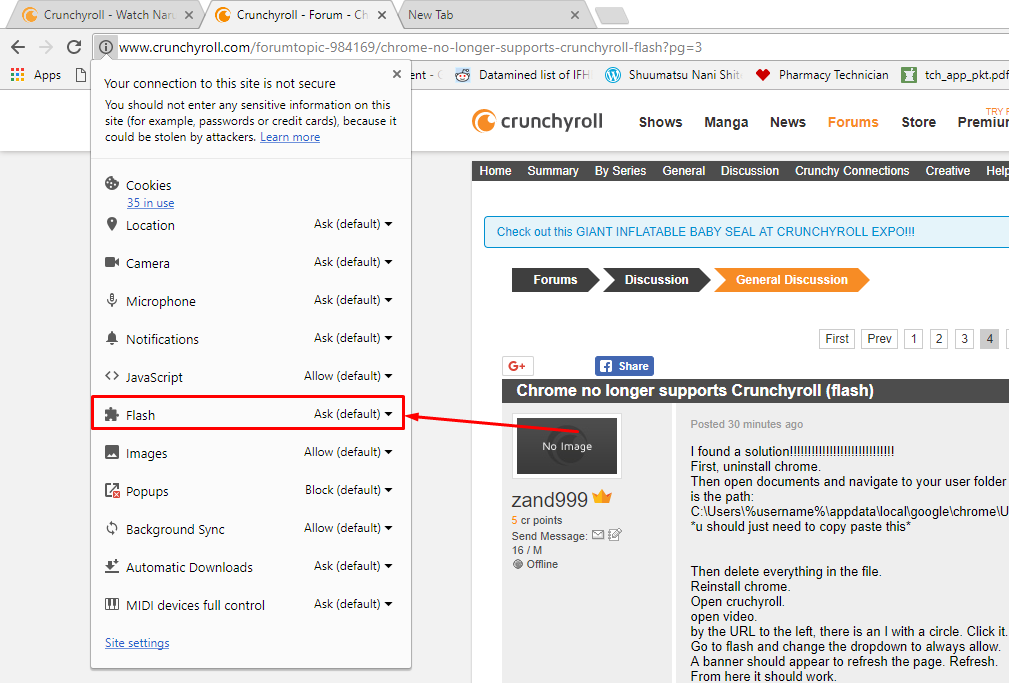This screenshot has width=1009, height=683.
Task: Open the JavaScript permission dropdown
Action: [x=348, y=376]
